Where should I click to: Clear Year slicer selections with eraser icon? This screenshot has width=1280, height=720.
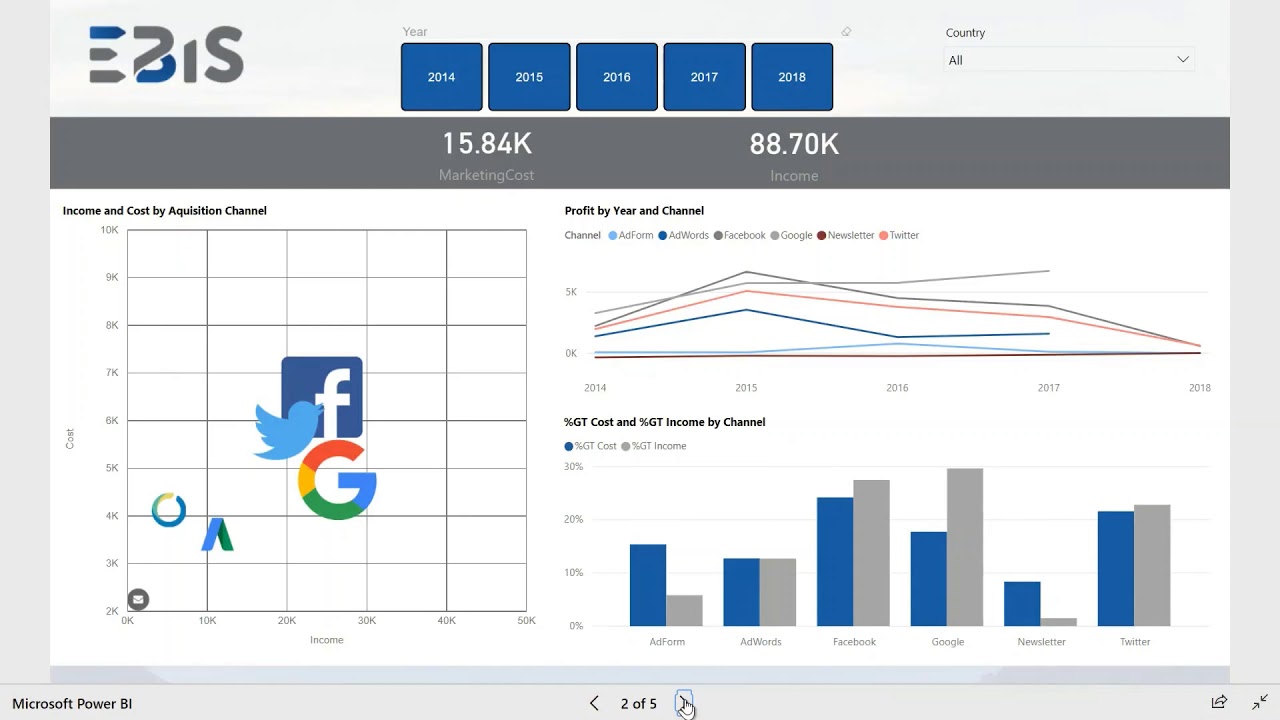pos(846,32)
